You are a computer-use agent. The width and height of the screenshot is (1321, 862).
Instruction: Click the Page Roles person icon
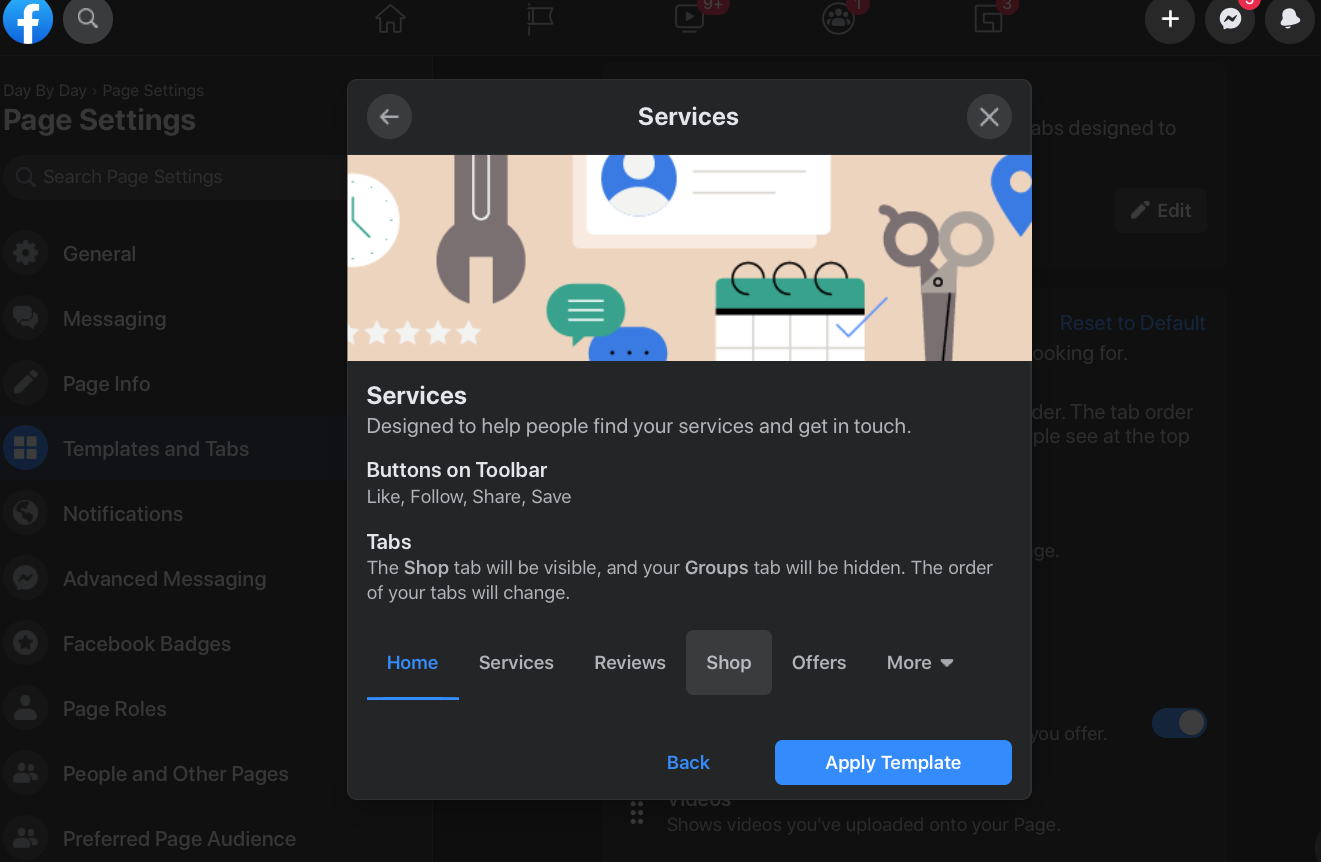(x=26, y=709)
